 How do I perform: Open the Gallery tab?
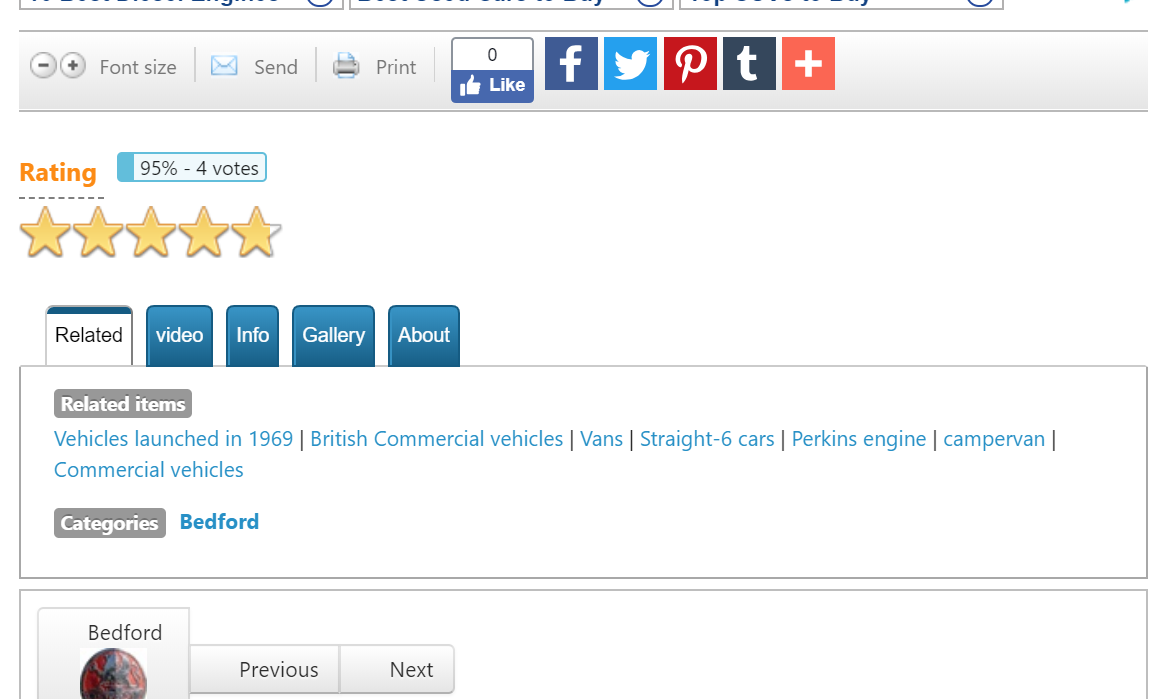(x=333, y=336)
